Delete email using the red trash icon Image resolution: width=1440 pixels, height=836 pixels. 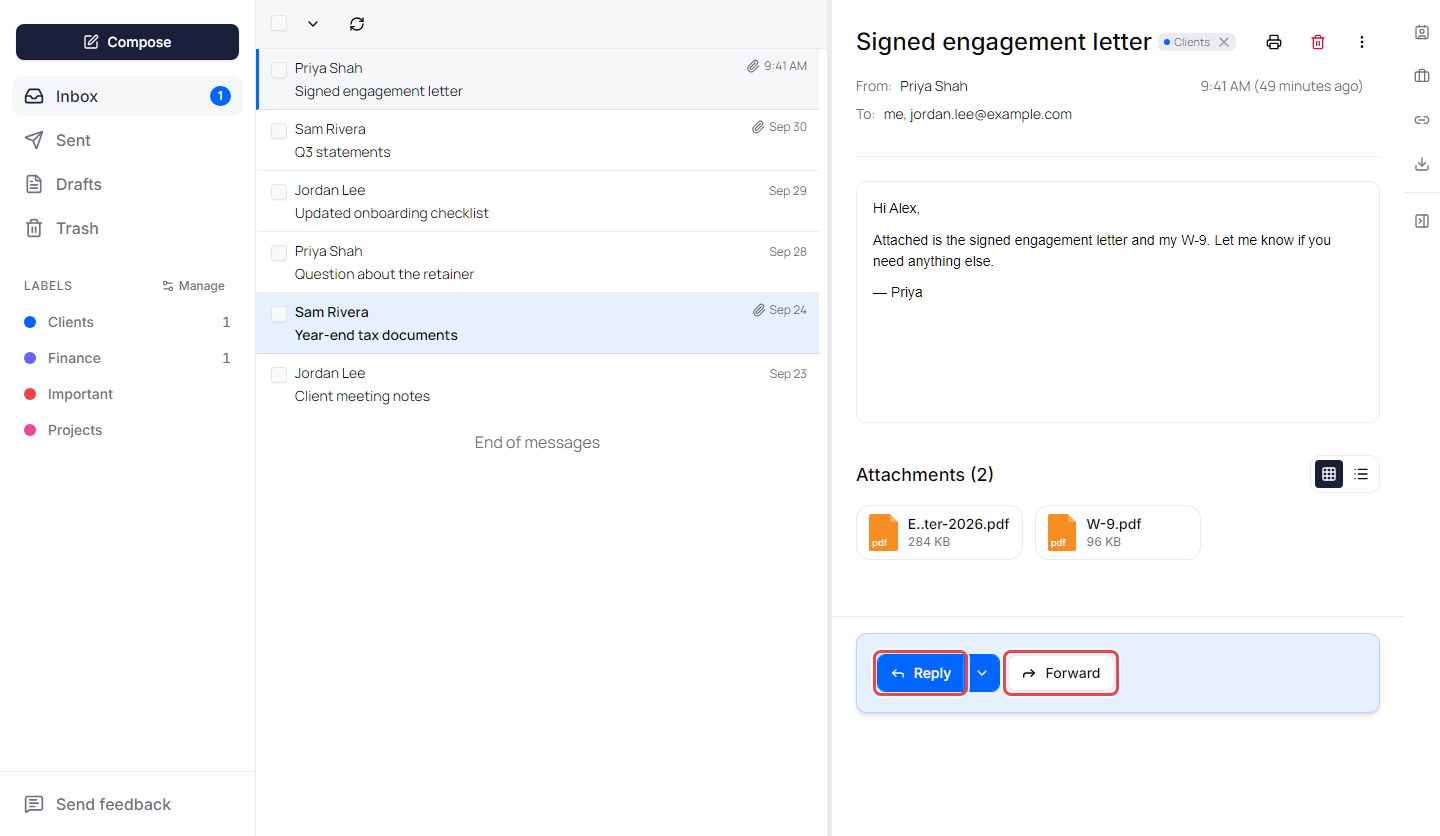(1318, 42)
